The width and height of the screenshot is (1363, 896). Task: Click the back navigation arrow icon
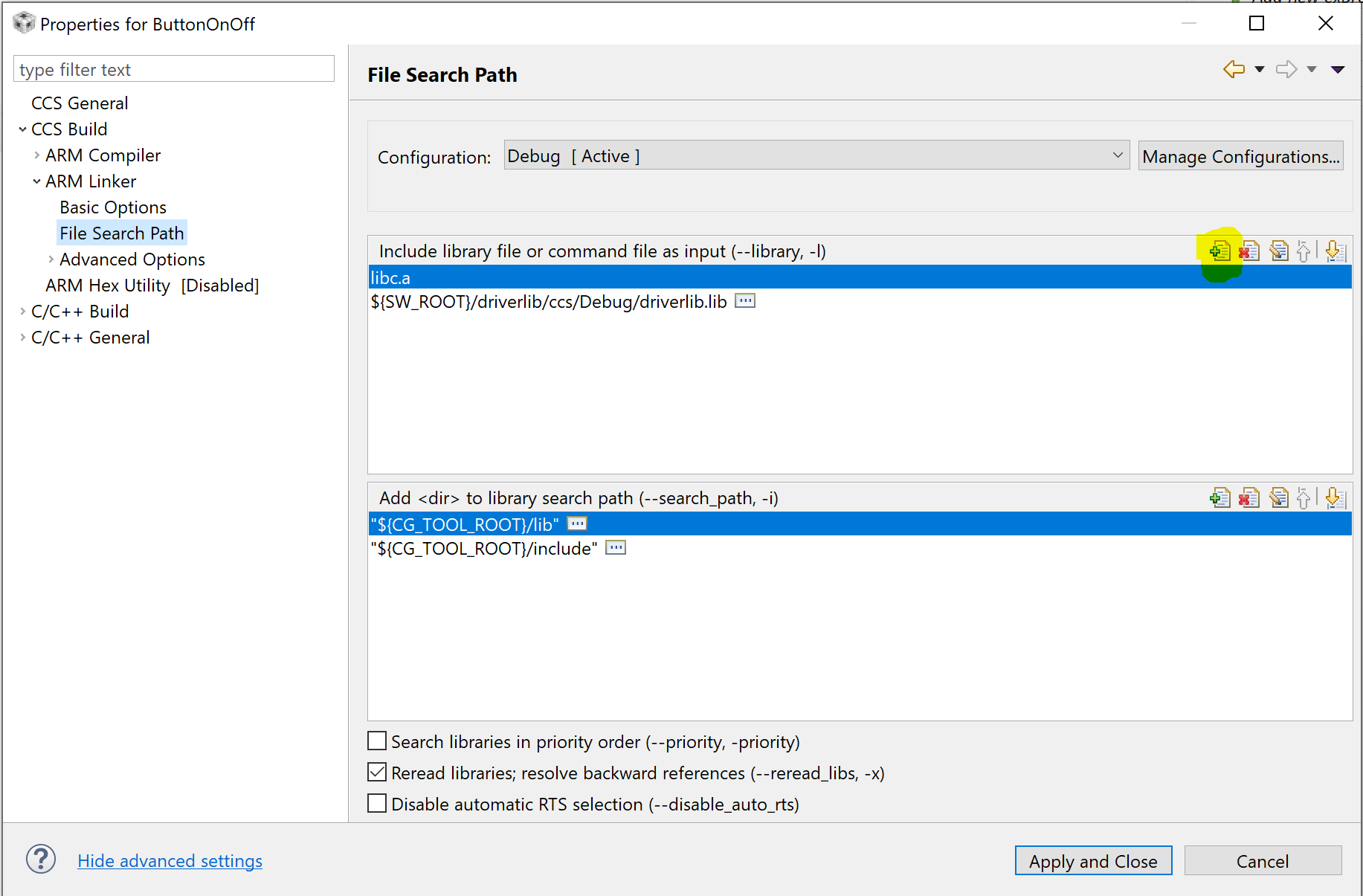click(x=1234, y=69)
